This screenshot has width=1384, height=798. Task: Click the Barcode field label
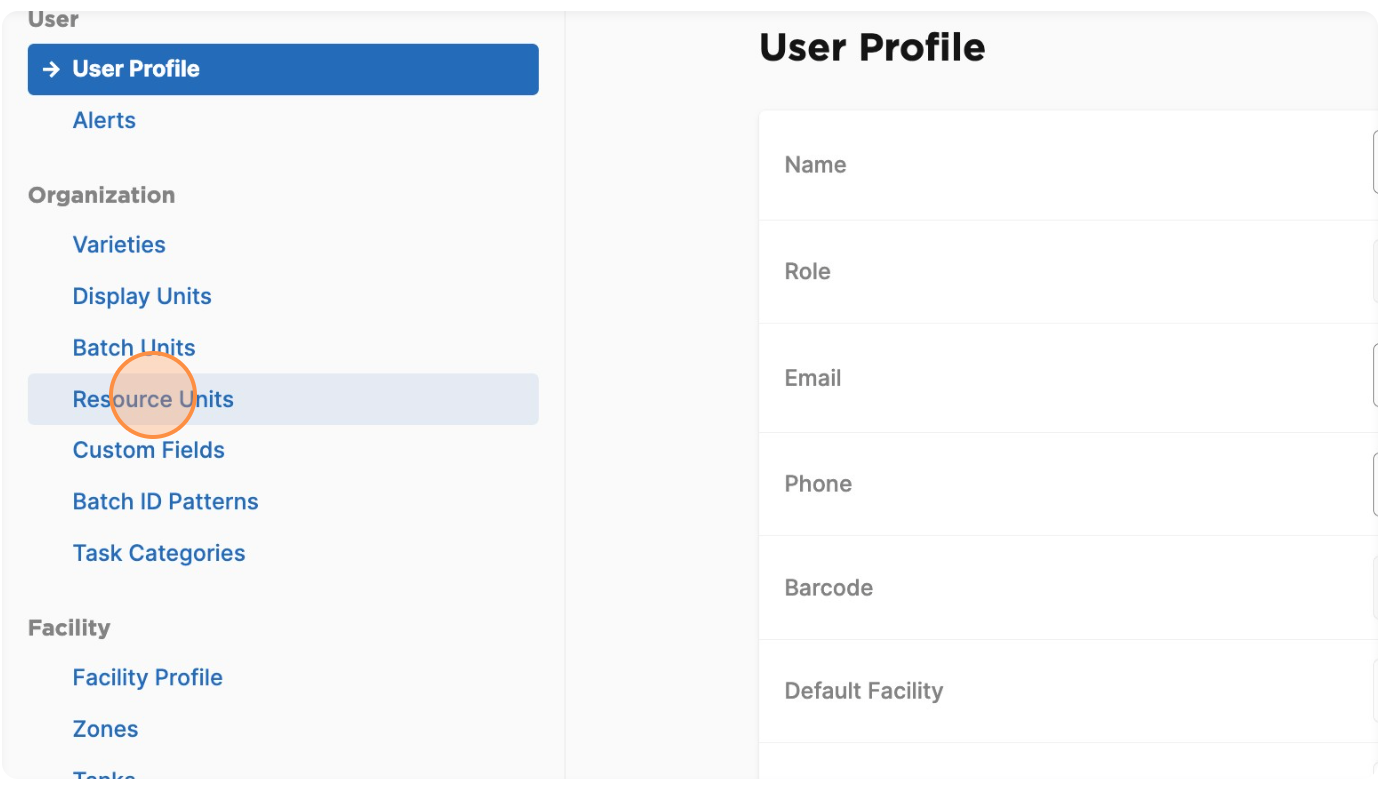[x=829, y=588]
